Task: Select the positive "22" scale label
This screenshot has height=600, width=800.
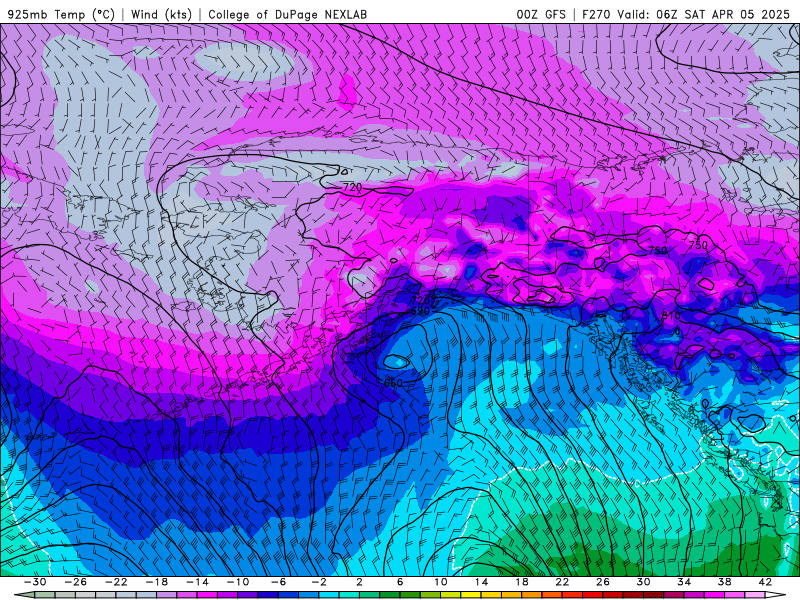Action: click(562, 582)
